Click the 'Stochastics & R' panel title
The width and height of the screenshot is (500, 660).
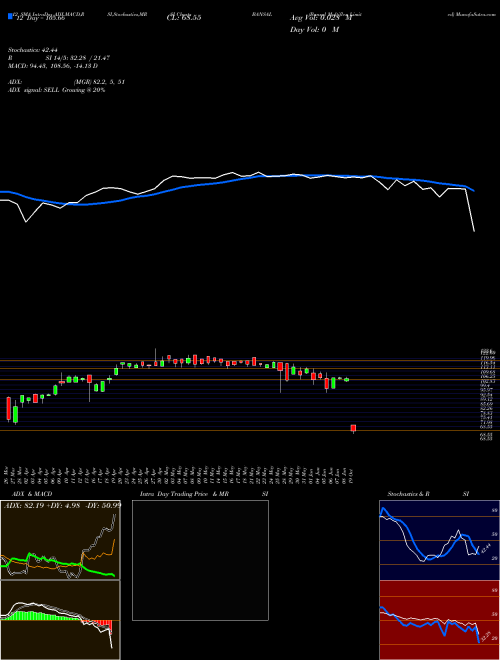(408, 494)
